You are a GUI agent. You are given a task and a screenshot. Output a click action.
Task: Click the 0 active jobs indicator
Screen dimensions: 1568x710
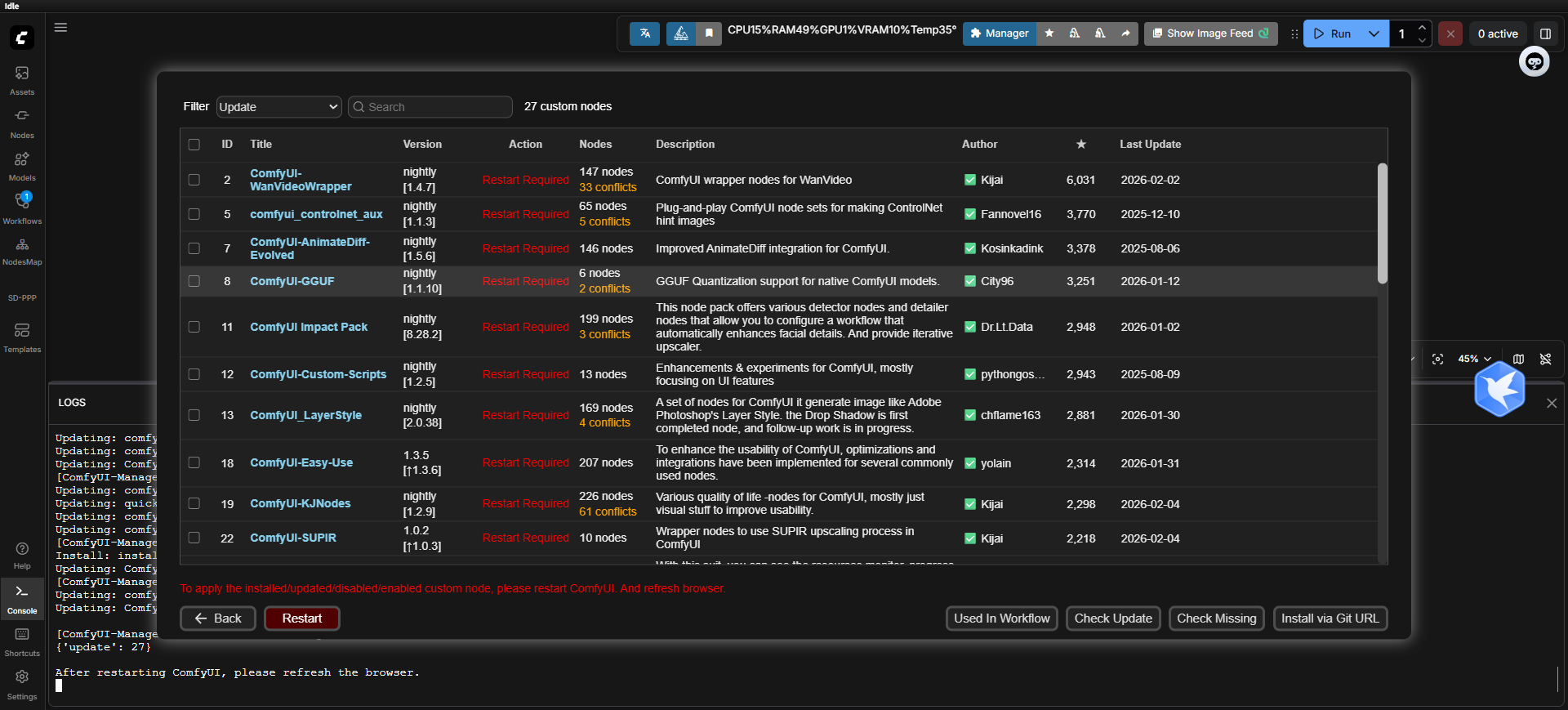tap(1498, 33)
